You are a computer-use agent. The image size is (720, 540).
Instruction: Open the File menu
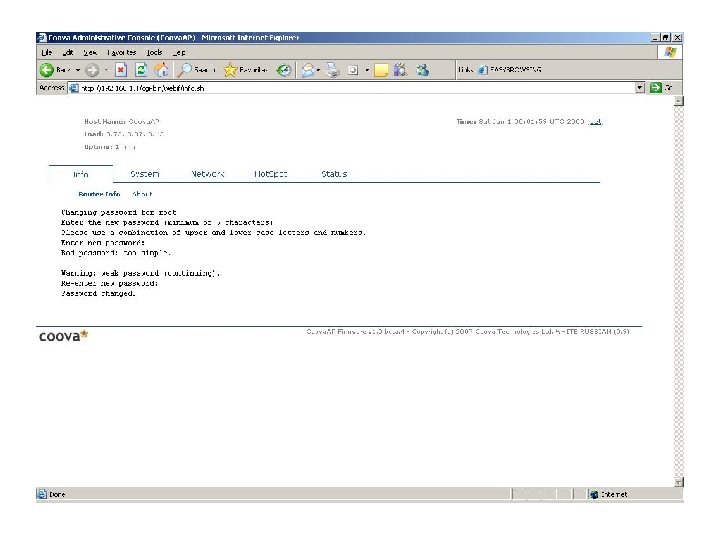pos(46,52)
